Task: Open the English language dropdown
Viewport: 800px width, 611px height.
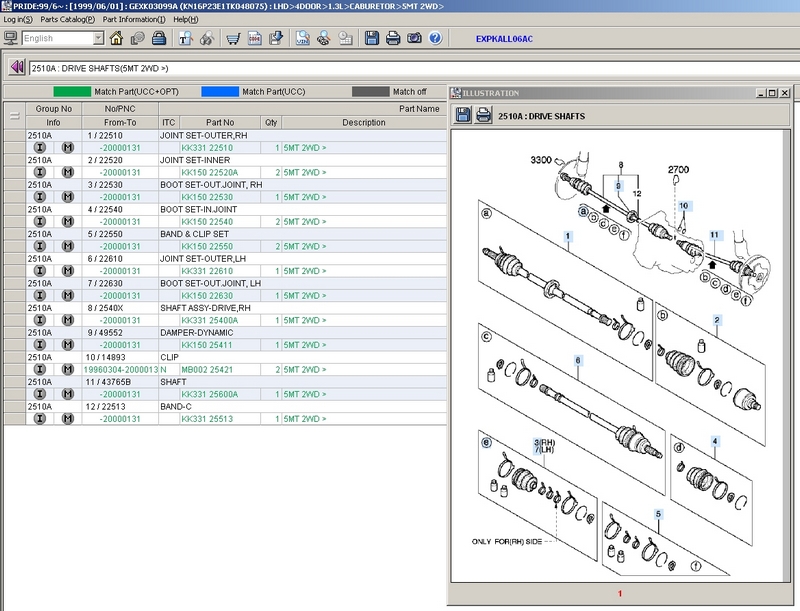Action: tap(98, 39)
